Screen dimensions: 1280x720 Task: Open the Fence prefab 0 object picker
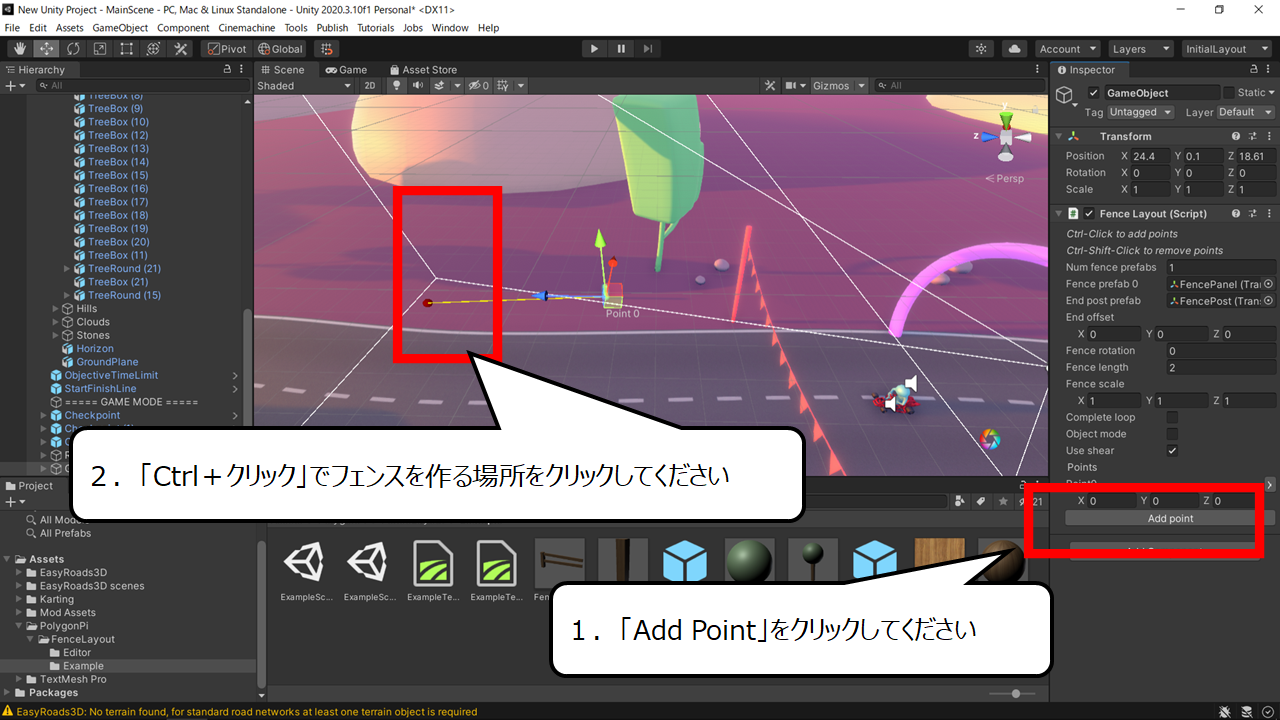coord(1268,284)
